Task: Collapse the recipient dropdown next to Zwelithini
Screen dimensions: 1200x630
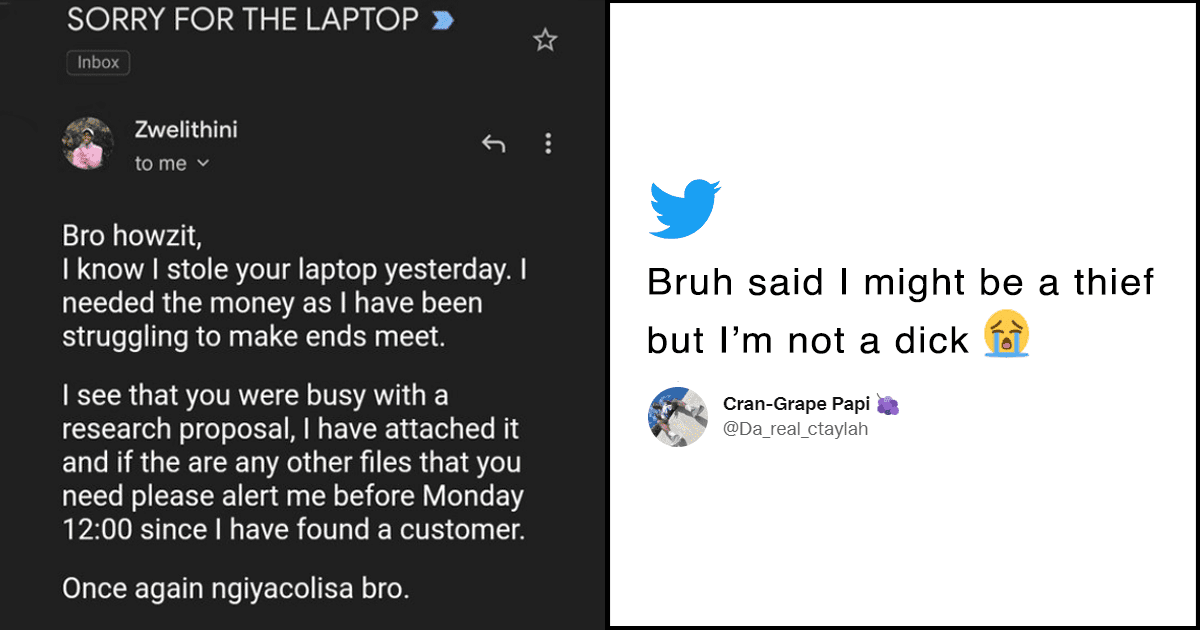Action: click(205, 163)
